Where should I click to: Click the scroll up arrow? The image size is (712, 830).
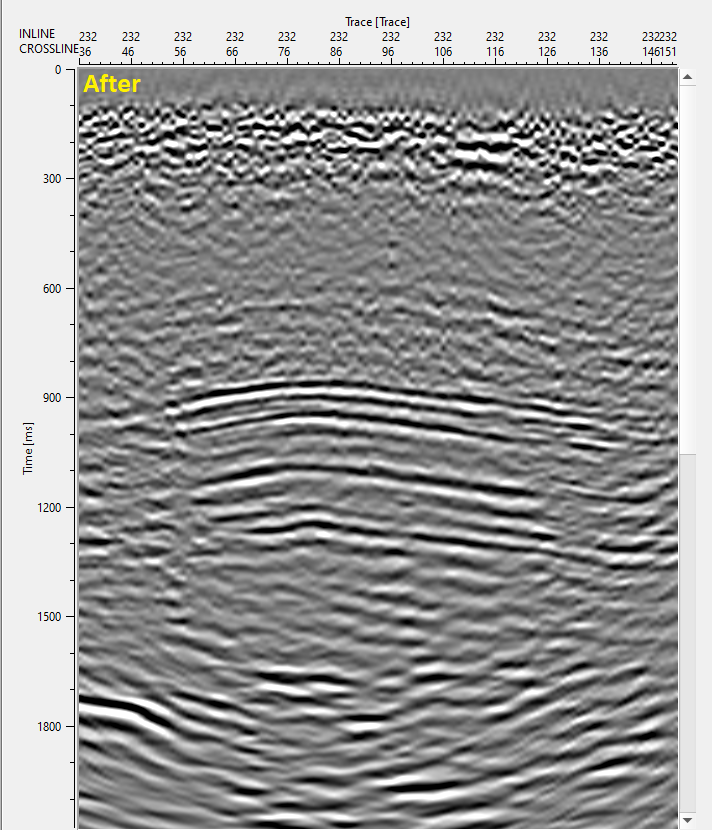tap(687, 77)
